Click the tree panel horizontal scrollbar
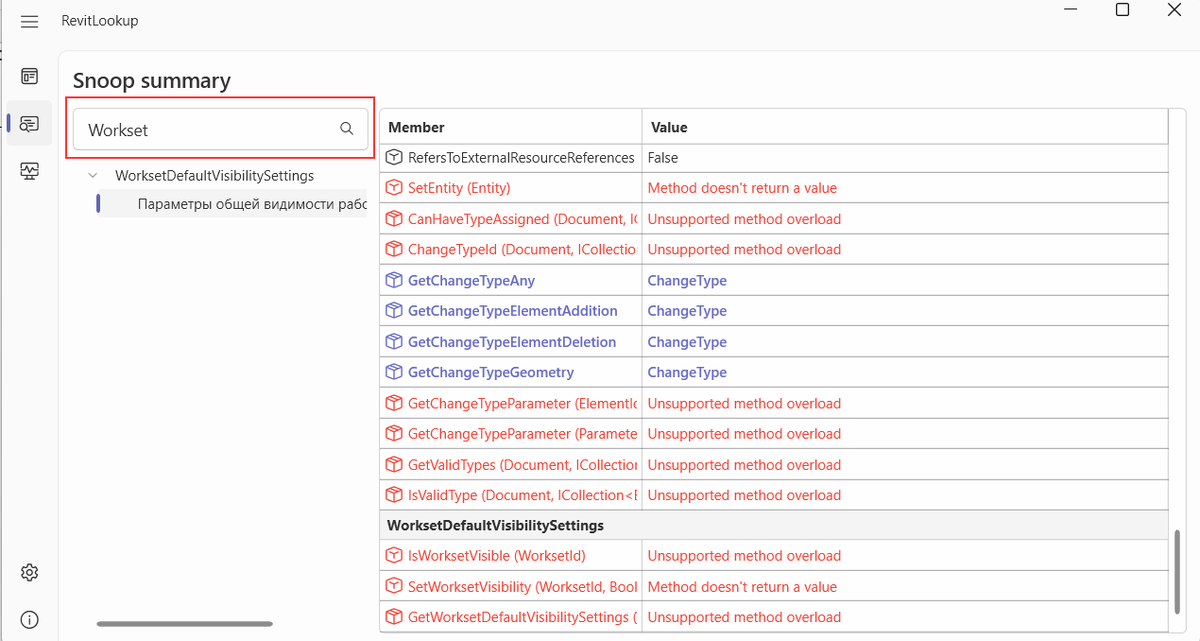Screen dimensions: 1200x641 184,624
